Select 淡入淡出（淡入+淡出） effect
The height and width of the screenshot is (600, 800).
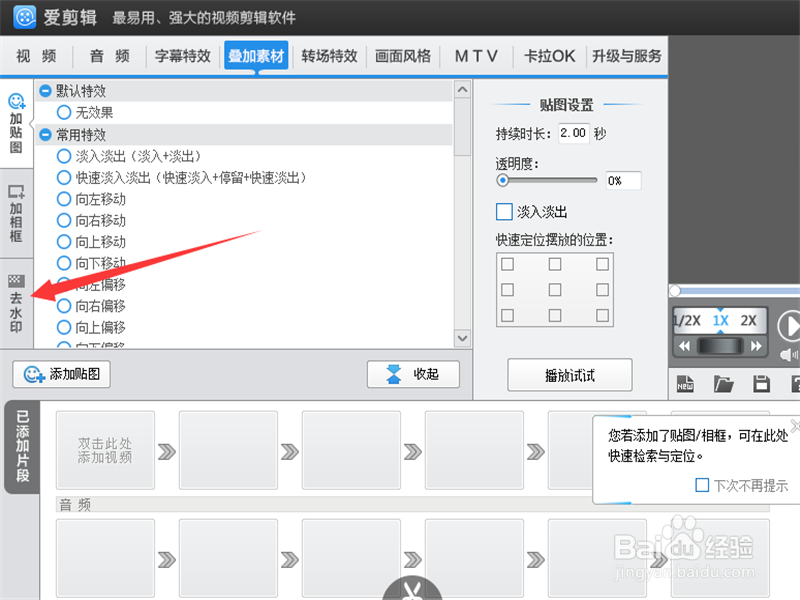coord(64,156)
